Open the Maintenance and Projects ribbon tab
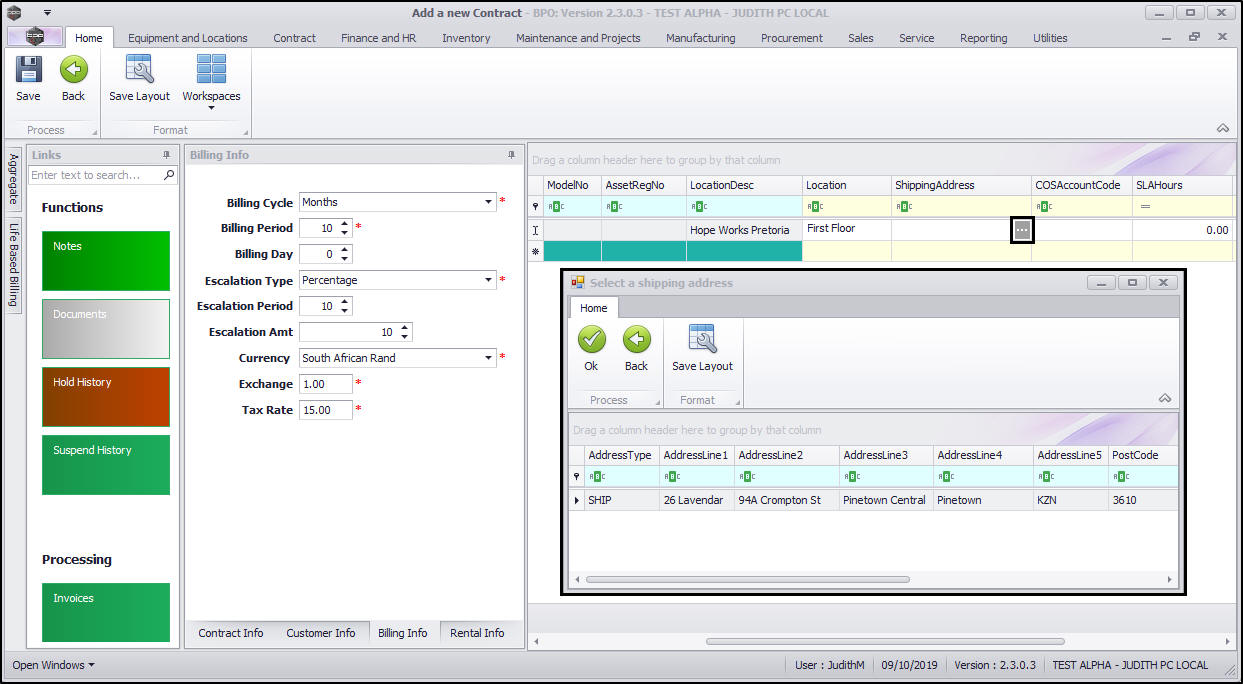This screenshot has width=1243, height=684. (578, 38)
